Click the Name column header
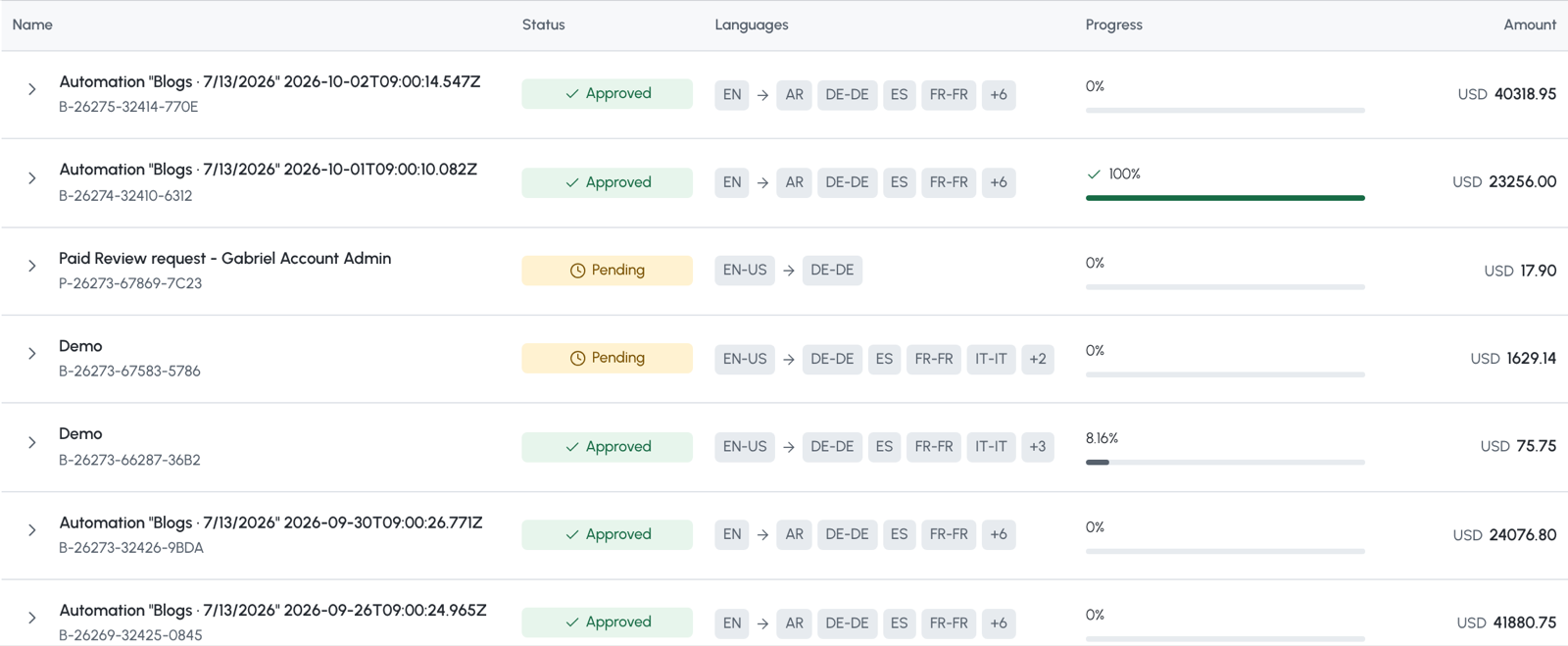The image size is (1568, 646). (32, 25)
